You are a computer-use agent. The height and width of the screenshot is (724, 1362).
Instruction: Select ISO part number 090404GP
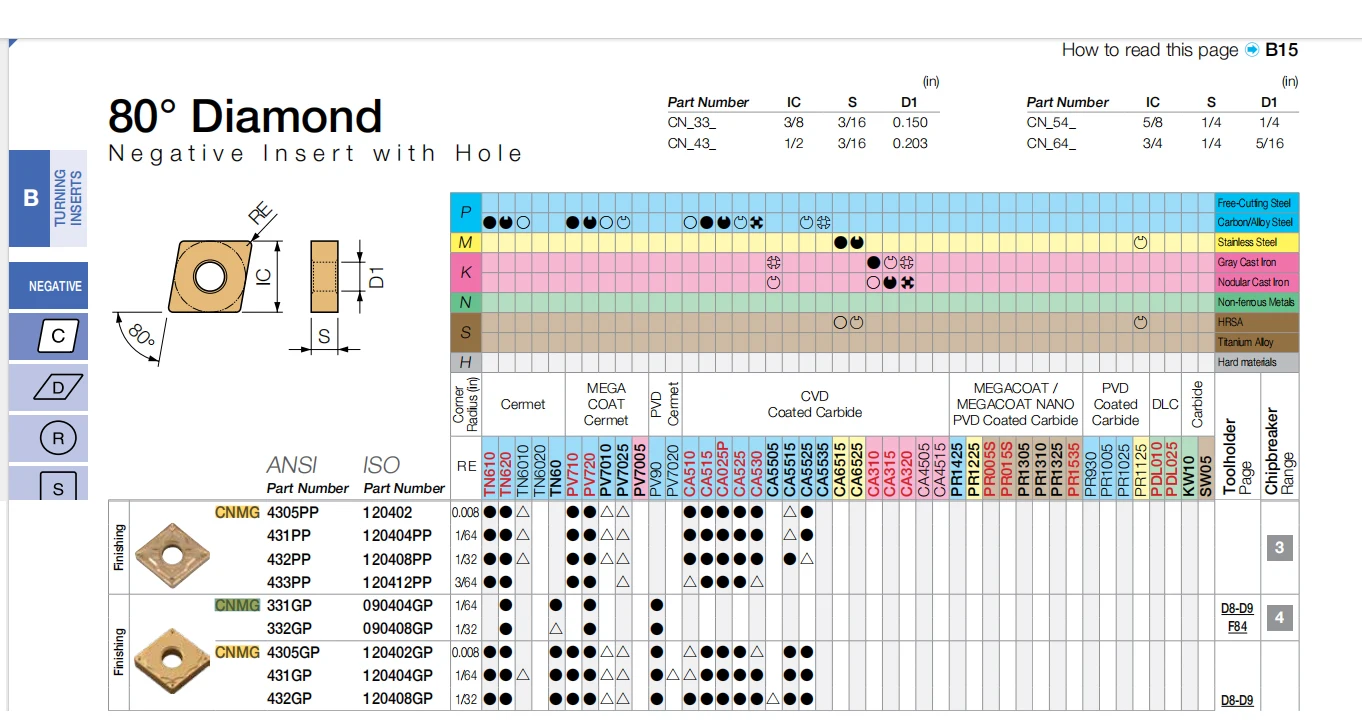[x=398, y=605]
